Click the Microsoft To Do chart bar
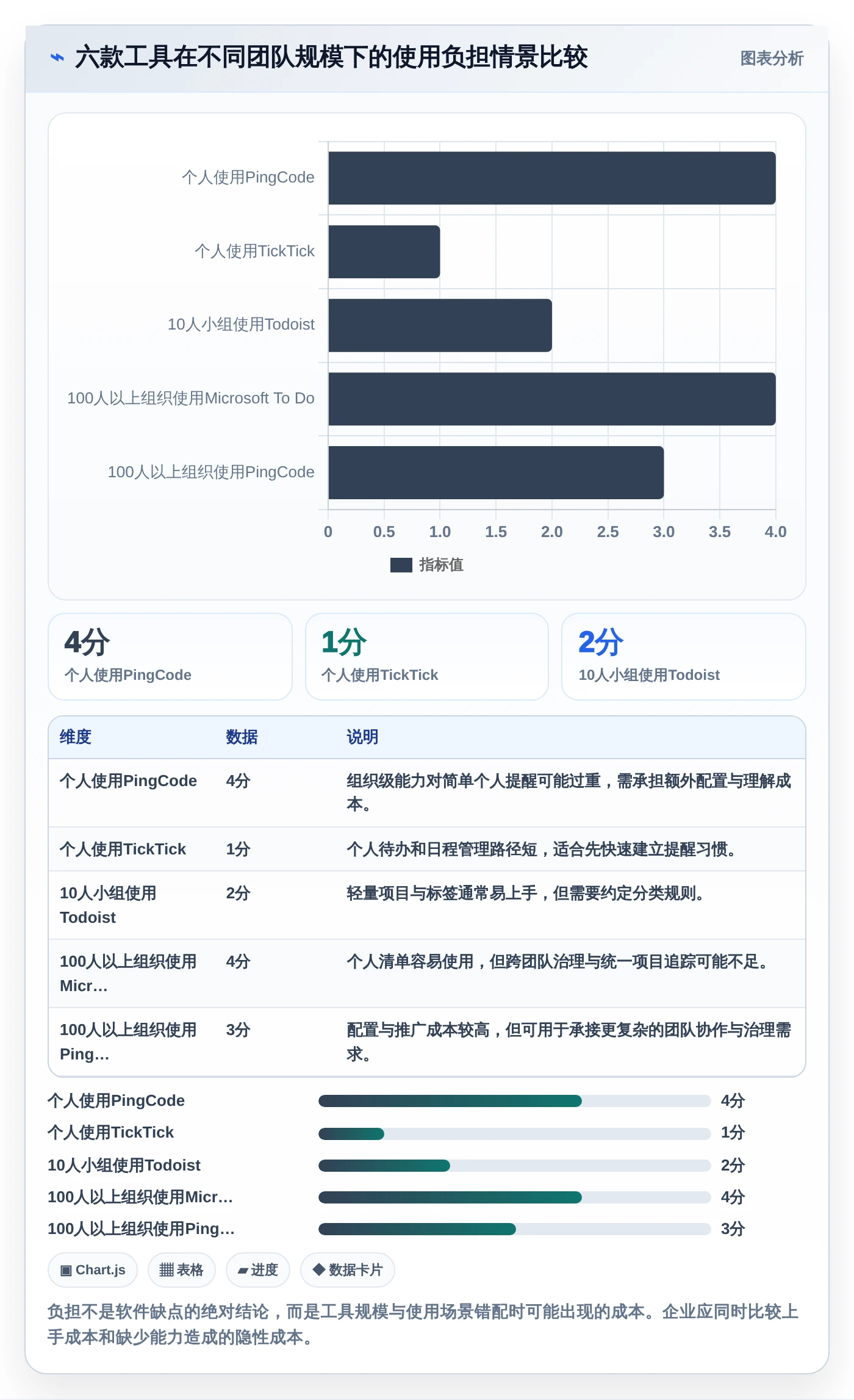854x1400 pixels. 552,399
